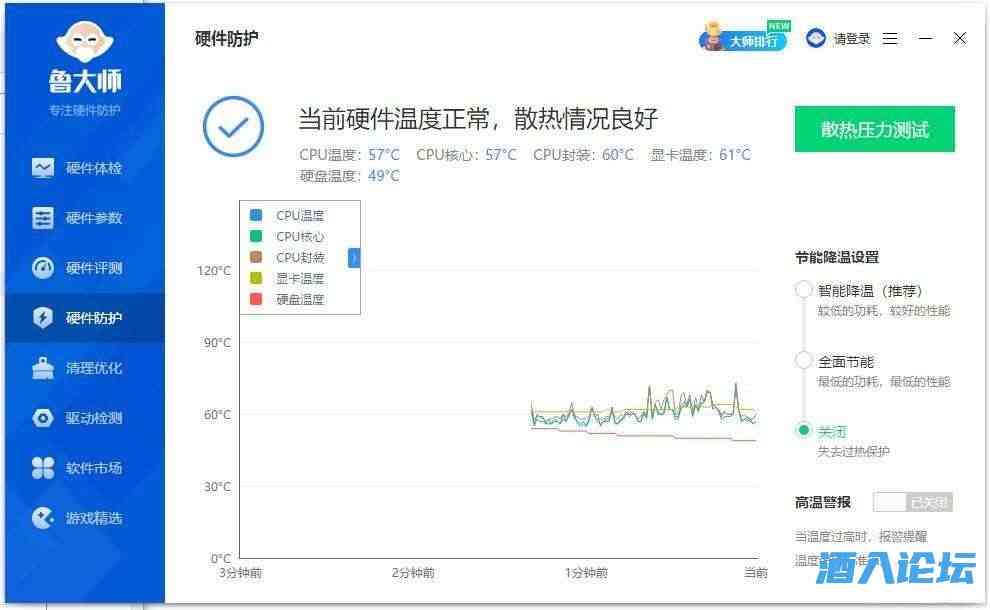Click the 软件市场 four-leaf icon
The width and height of the screenshot is (990, 610).
click(43, 468)
